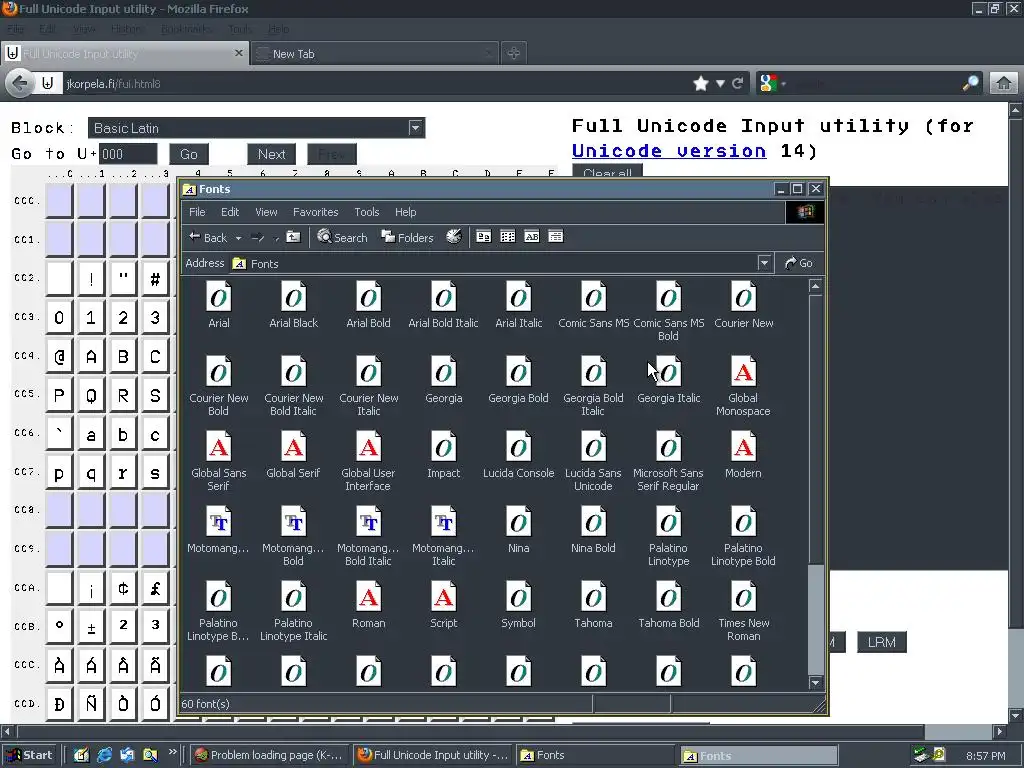Image resolution: width=1024 pixels, height=768 pixels.
Task: Select the Comic Sans MS Bold font
Action: pyautogui.click(x=668, y=312)
